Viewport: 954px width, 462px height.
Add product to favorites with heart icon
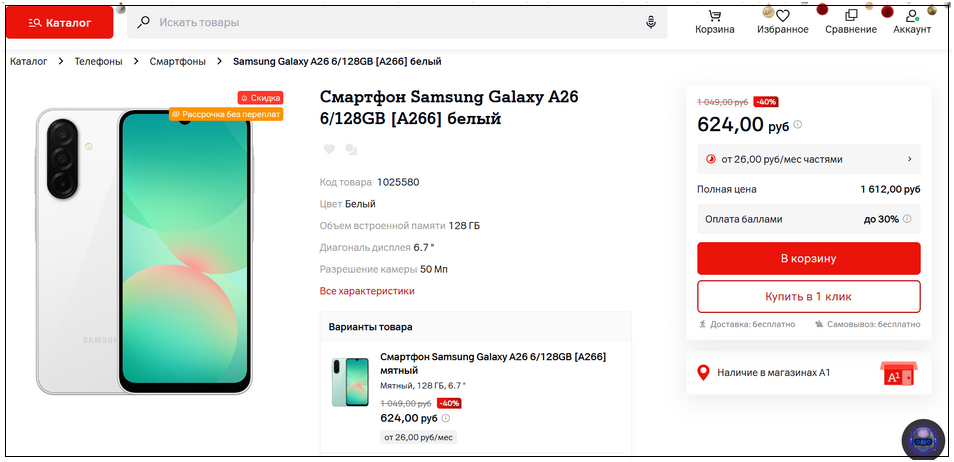[329, 149]
